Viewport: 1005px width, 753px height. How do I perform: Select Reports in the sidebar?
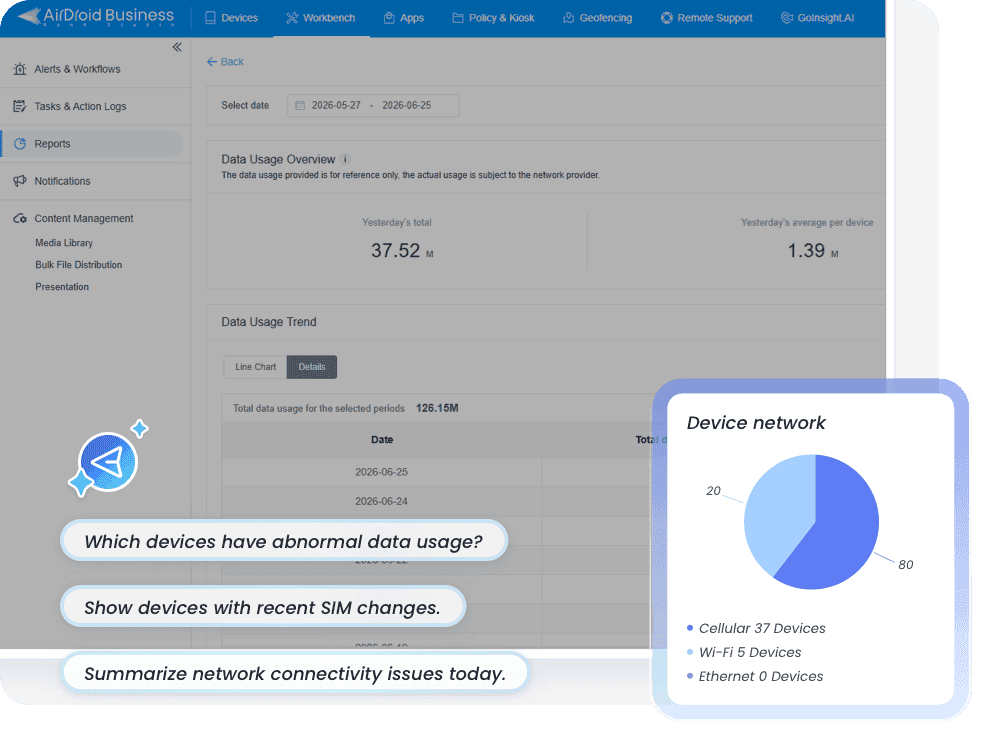pyautogui.click(x=92, y=144)
